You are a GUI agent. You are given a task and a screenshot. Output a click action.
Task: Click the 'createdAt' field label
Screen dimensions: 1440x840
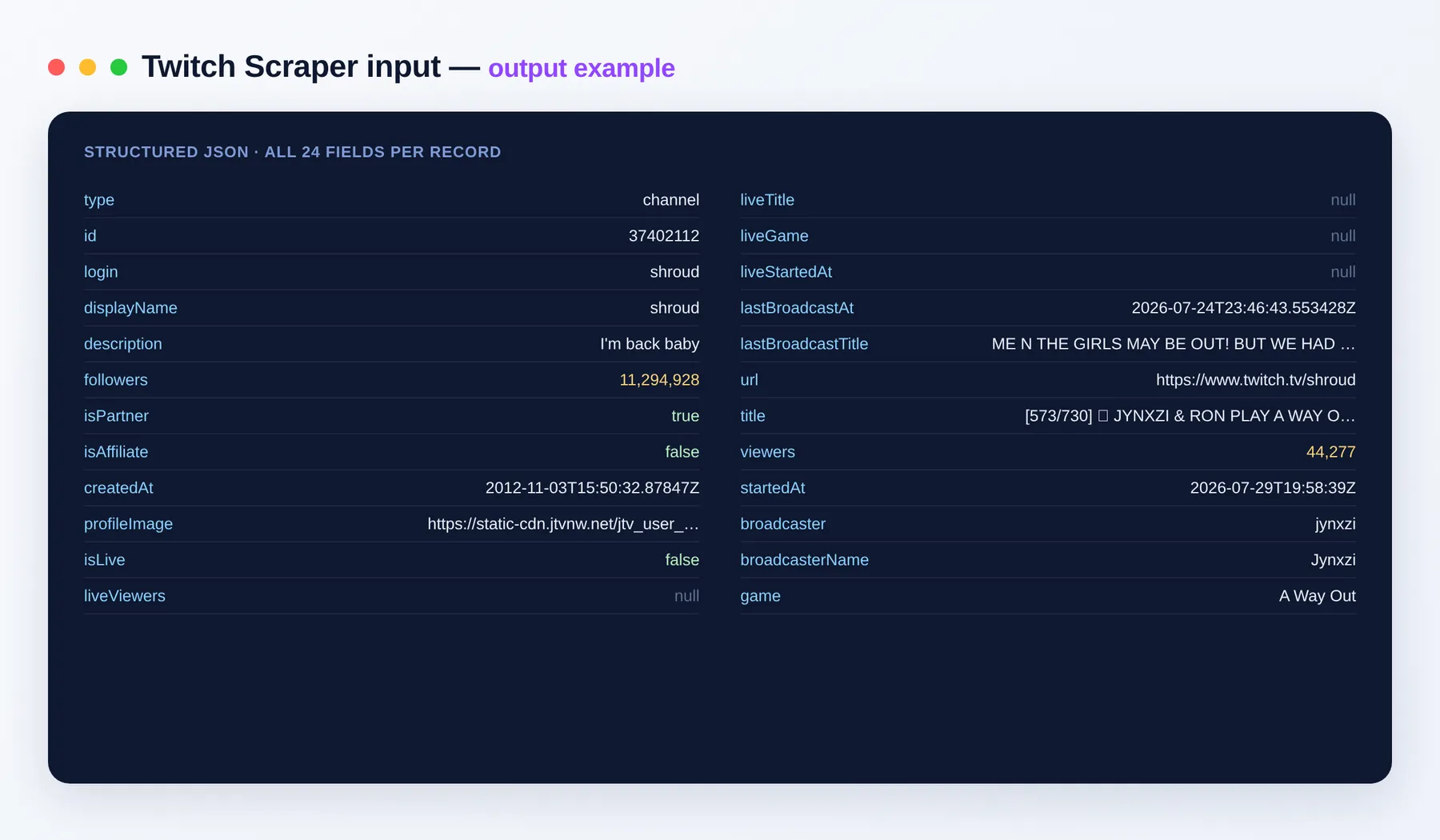(118, 488)
